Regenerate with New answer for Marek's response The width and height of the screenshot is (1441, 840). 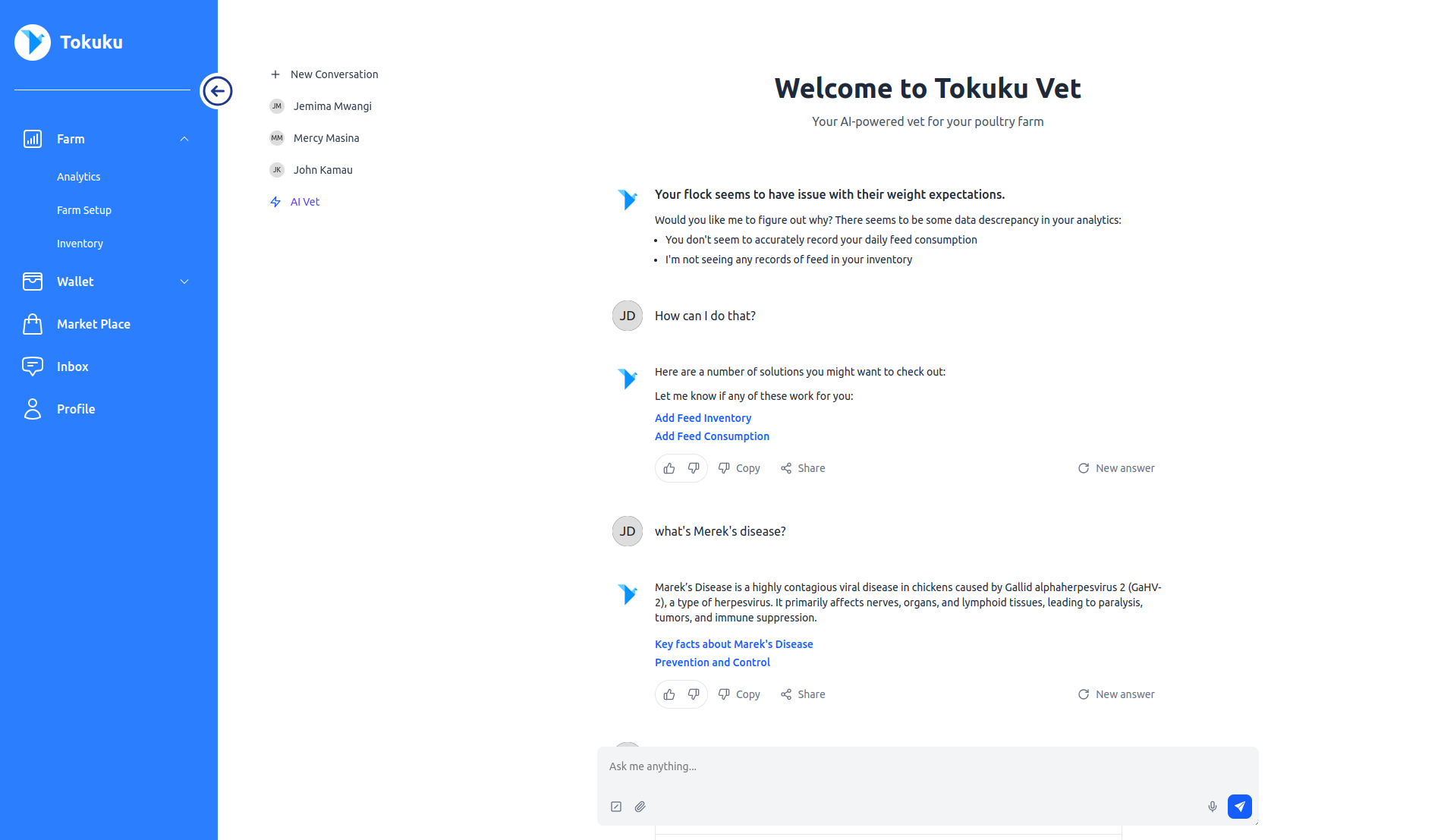[1116, 694]
